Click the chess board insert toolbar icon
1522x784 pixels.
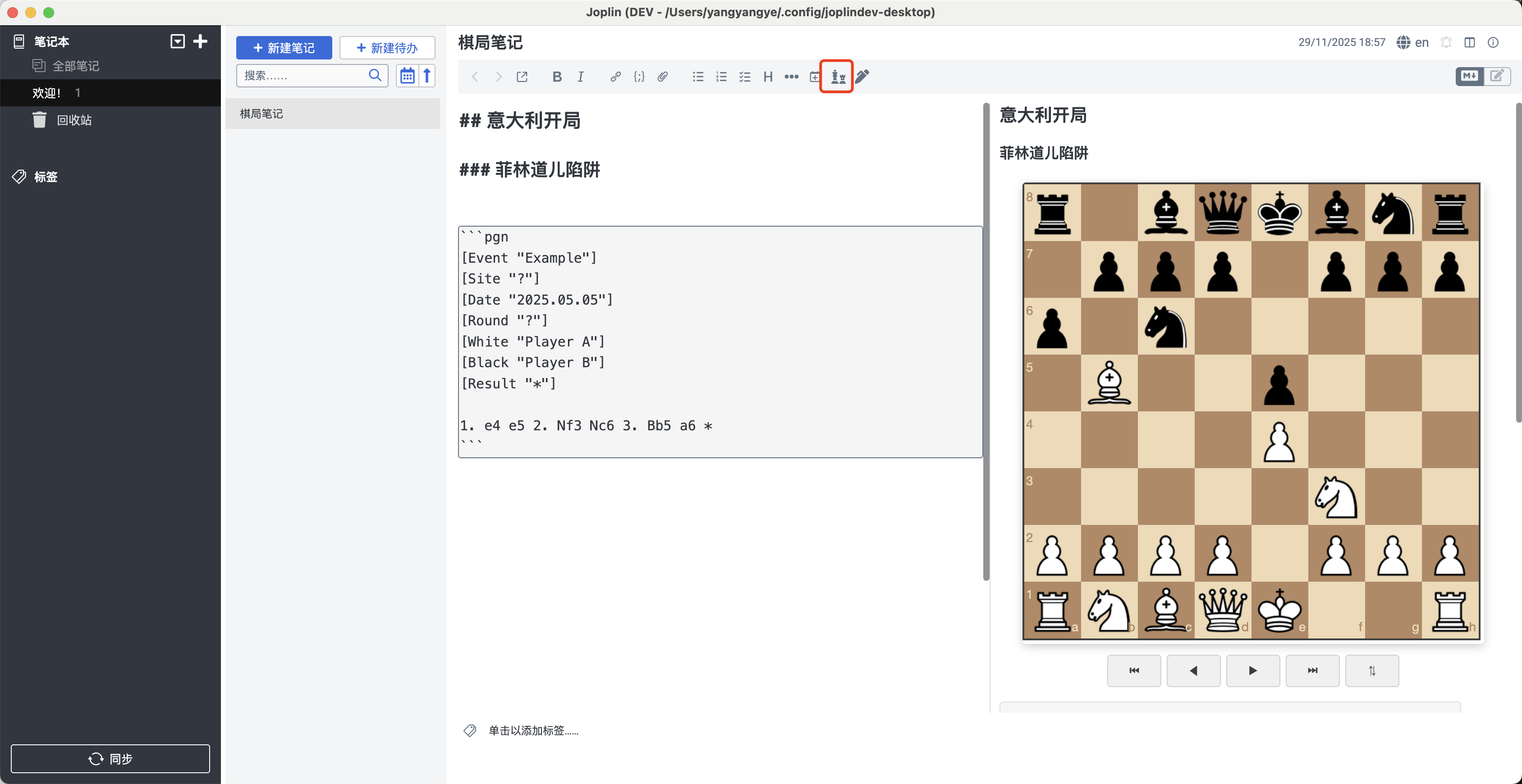837,76
